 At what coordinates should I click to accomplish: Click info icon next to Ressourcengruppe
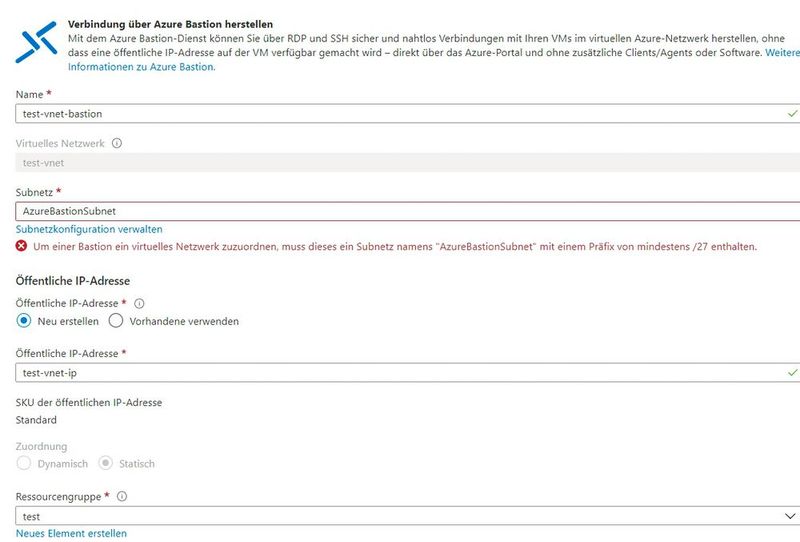tap(122, 496)
